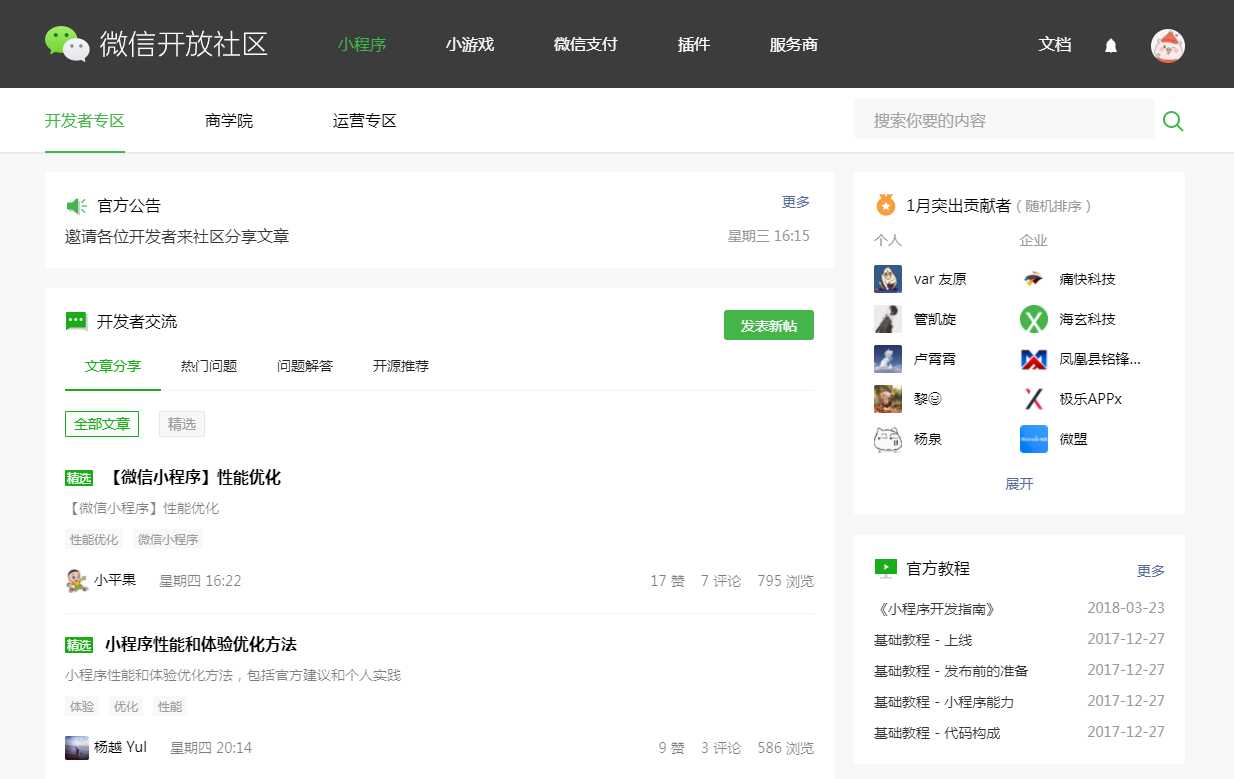Screen dimensions: 1234x779
Task: Click the 发表新帖 button
Action: pos(769,325)
